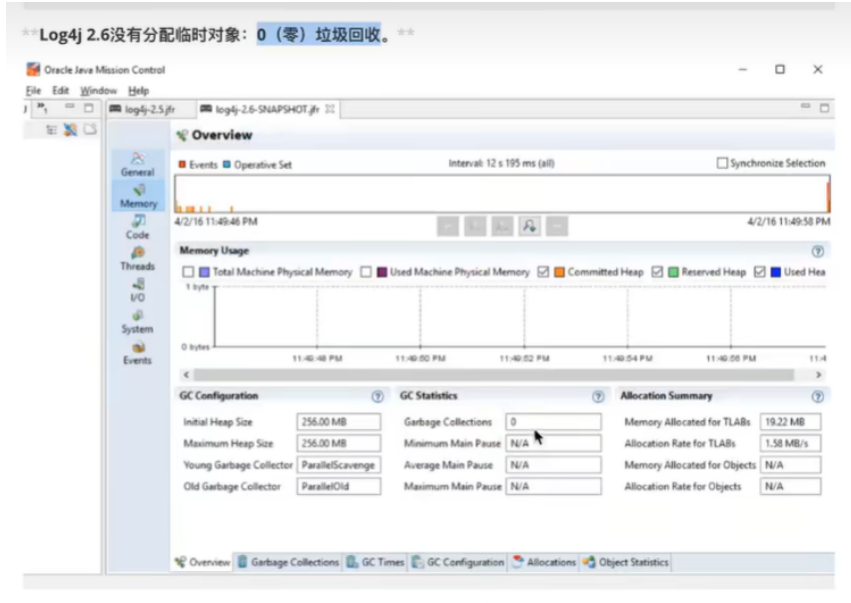Switch to the Garbage Collections bottom tab
The width and height of the screenshot is (851, 603).
click(288, 562)
